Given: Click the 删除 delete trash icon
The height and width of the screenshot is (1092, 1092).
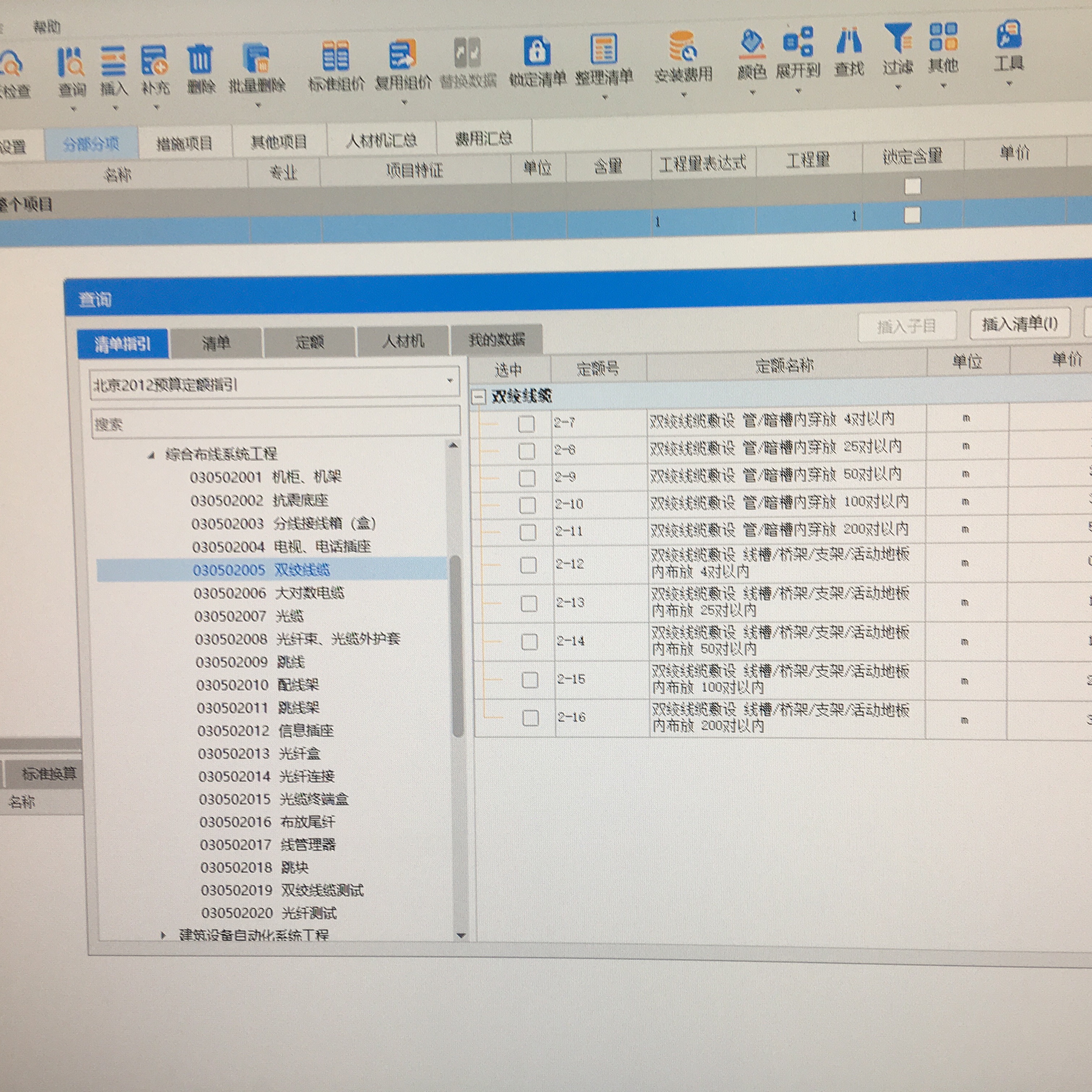Looking at the screenshot, I should (200, 59).
